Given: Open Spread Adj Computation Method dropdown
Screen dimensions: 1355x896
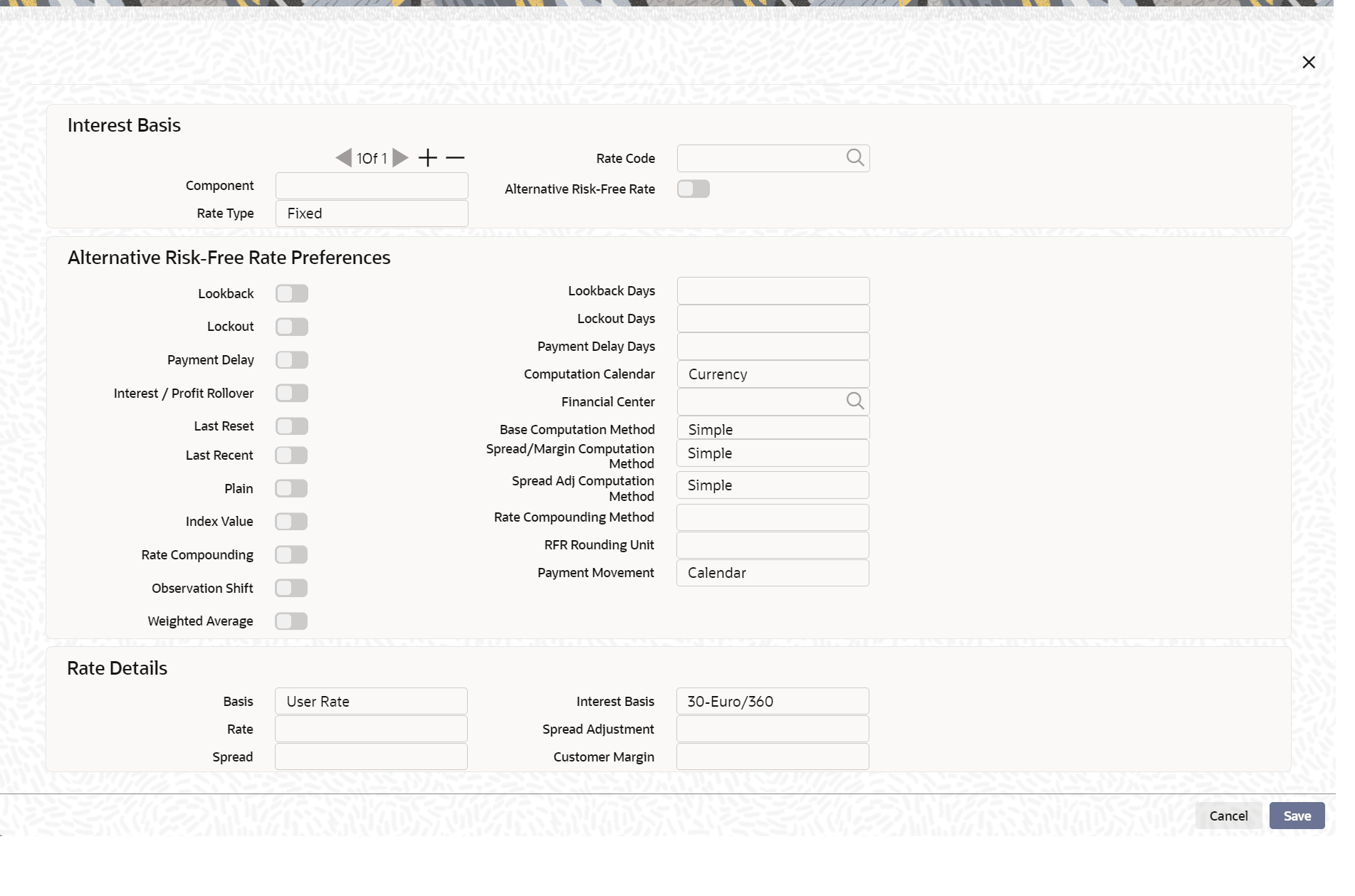Looking at the screenshot, I should [x=773, y=485].
